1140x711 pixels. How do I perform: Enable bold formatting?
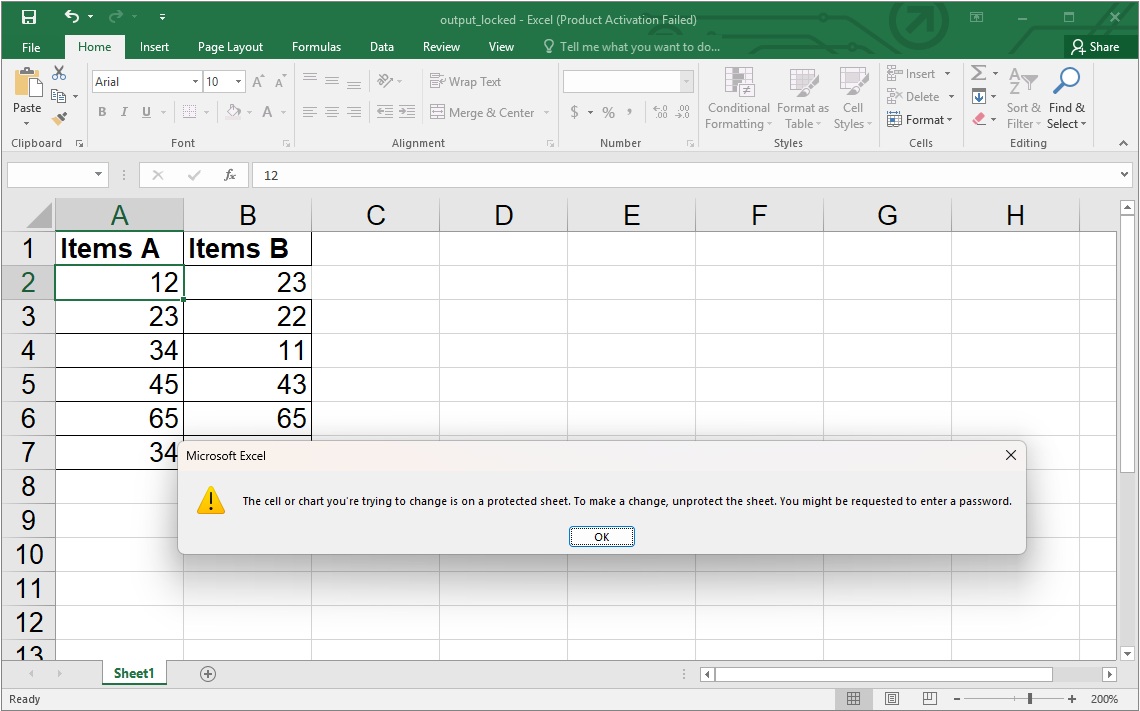pos(102,112)
